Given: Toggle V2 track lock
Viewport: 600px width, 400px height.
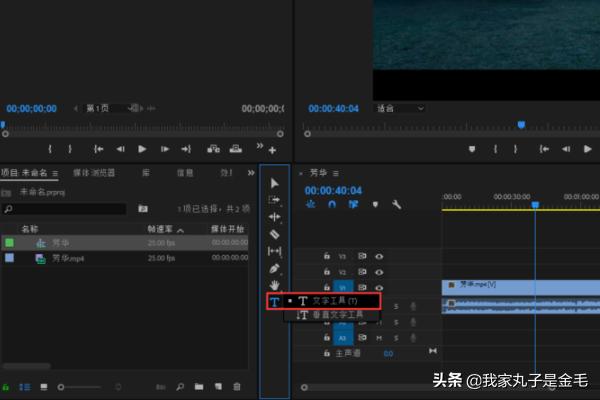Looking at the screenshot, I should point(326,272).
